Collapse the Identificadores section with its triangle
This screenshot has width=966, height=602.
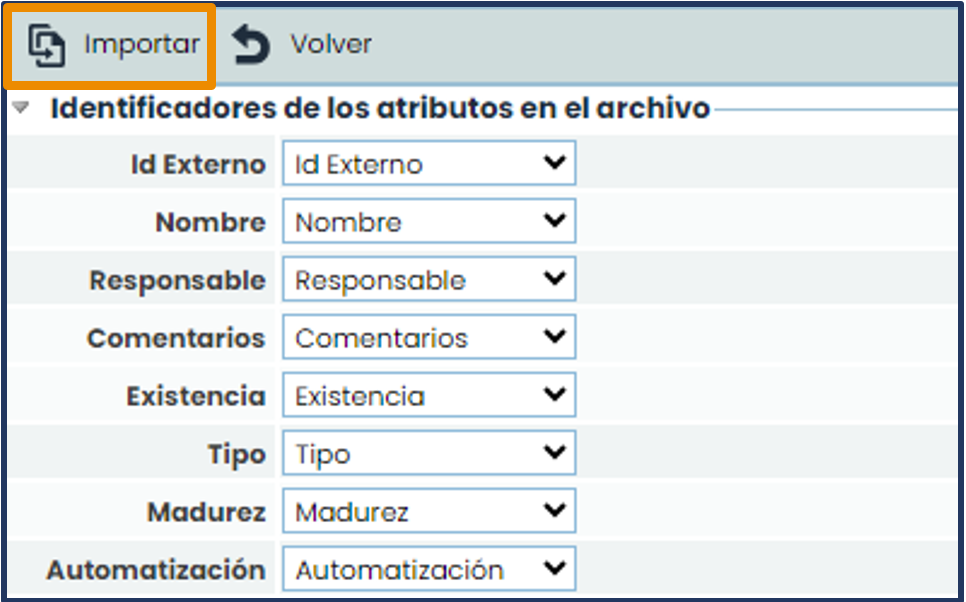22,107
